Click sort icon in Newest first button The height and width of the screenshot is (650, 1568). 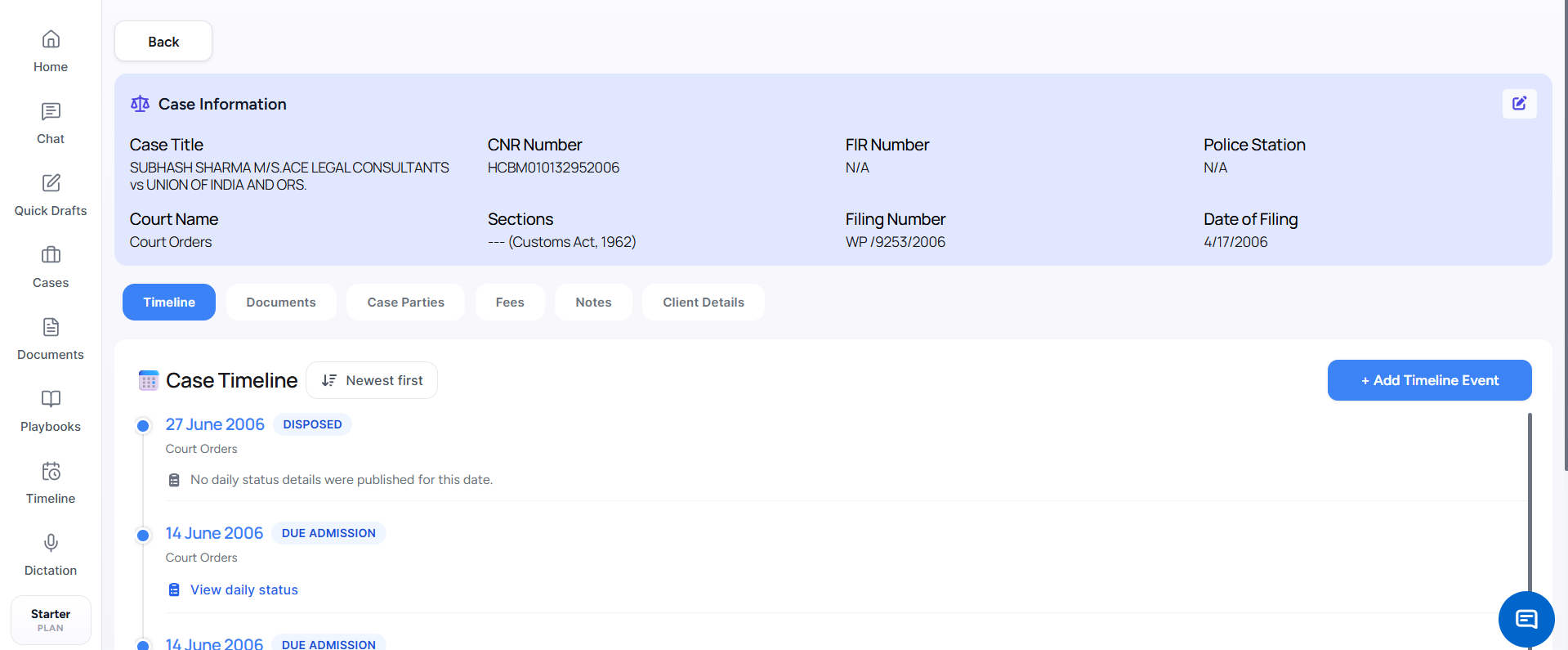pos(328,380)
